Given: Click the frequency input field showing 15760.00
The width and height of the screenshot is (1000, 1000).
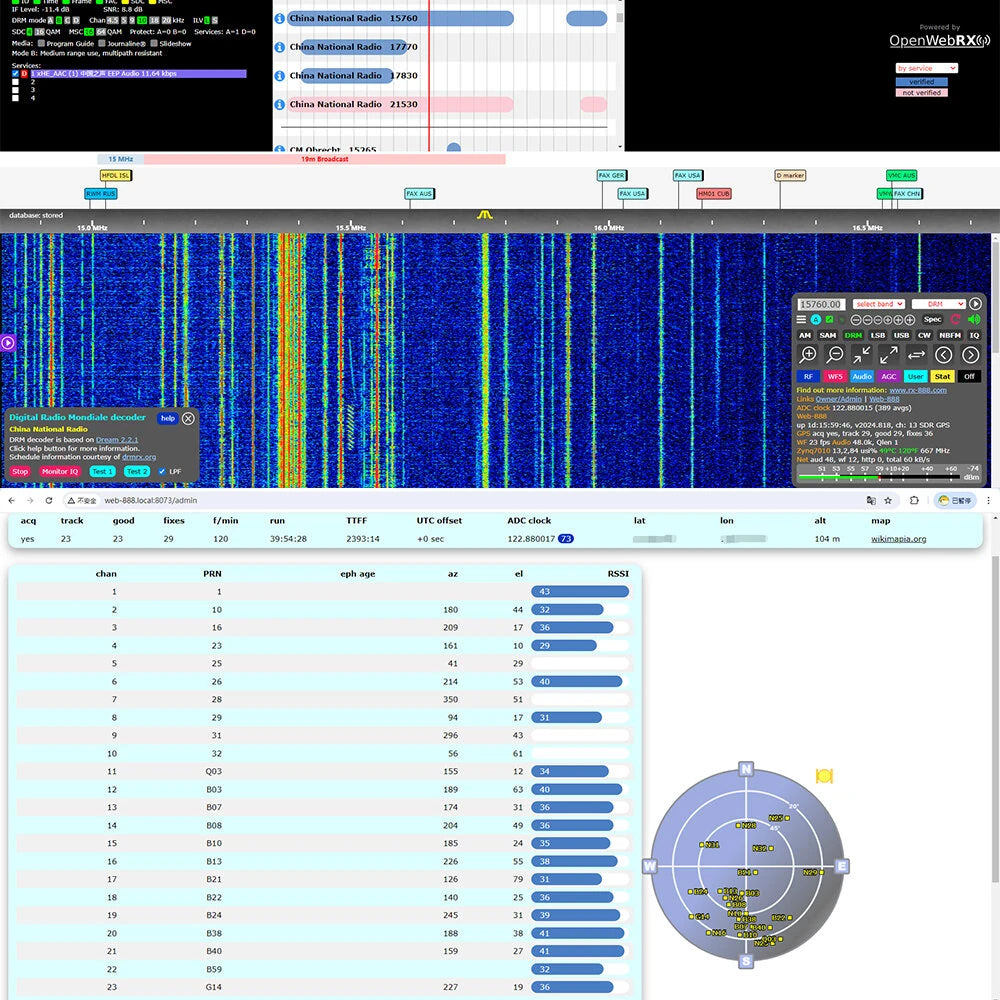Looking at the screenshot, I should coord(821,304).
